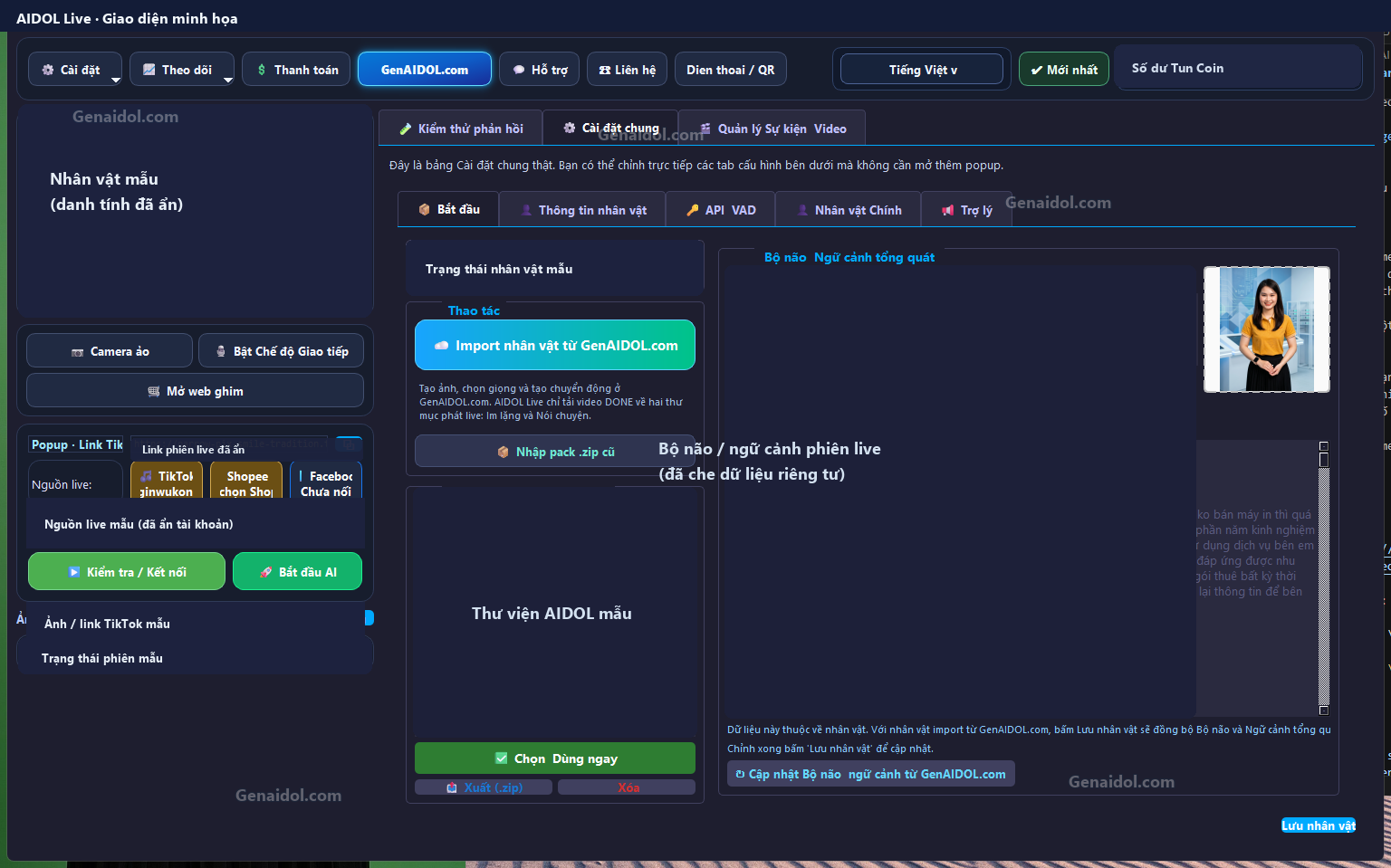Select TikTok as live source

167,481
